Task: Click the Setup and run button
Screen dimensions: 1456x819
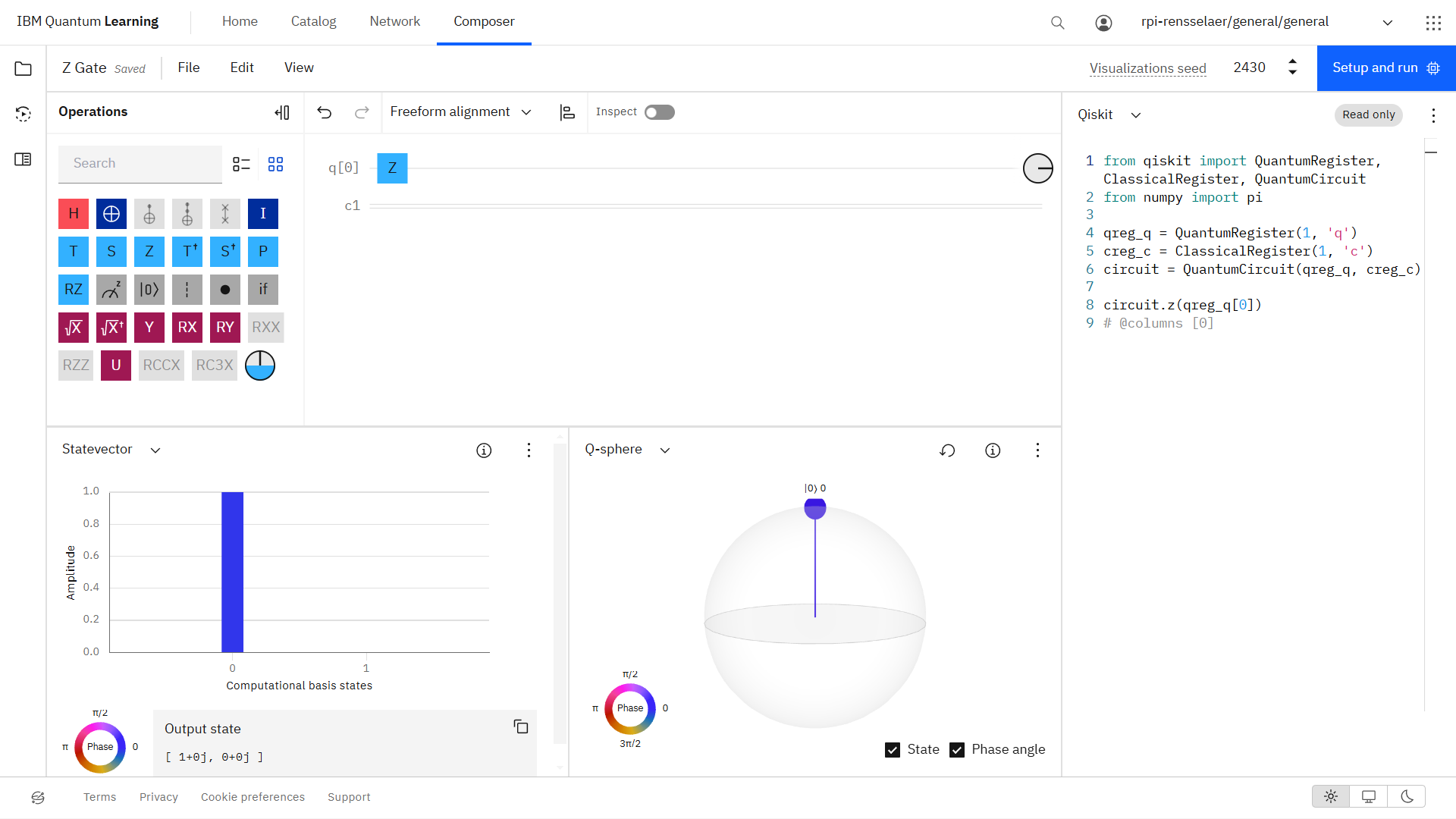Action: click(x=1386, y=68)
